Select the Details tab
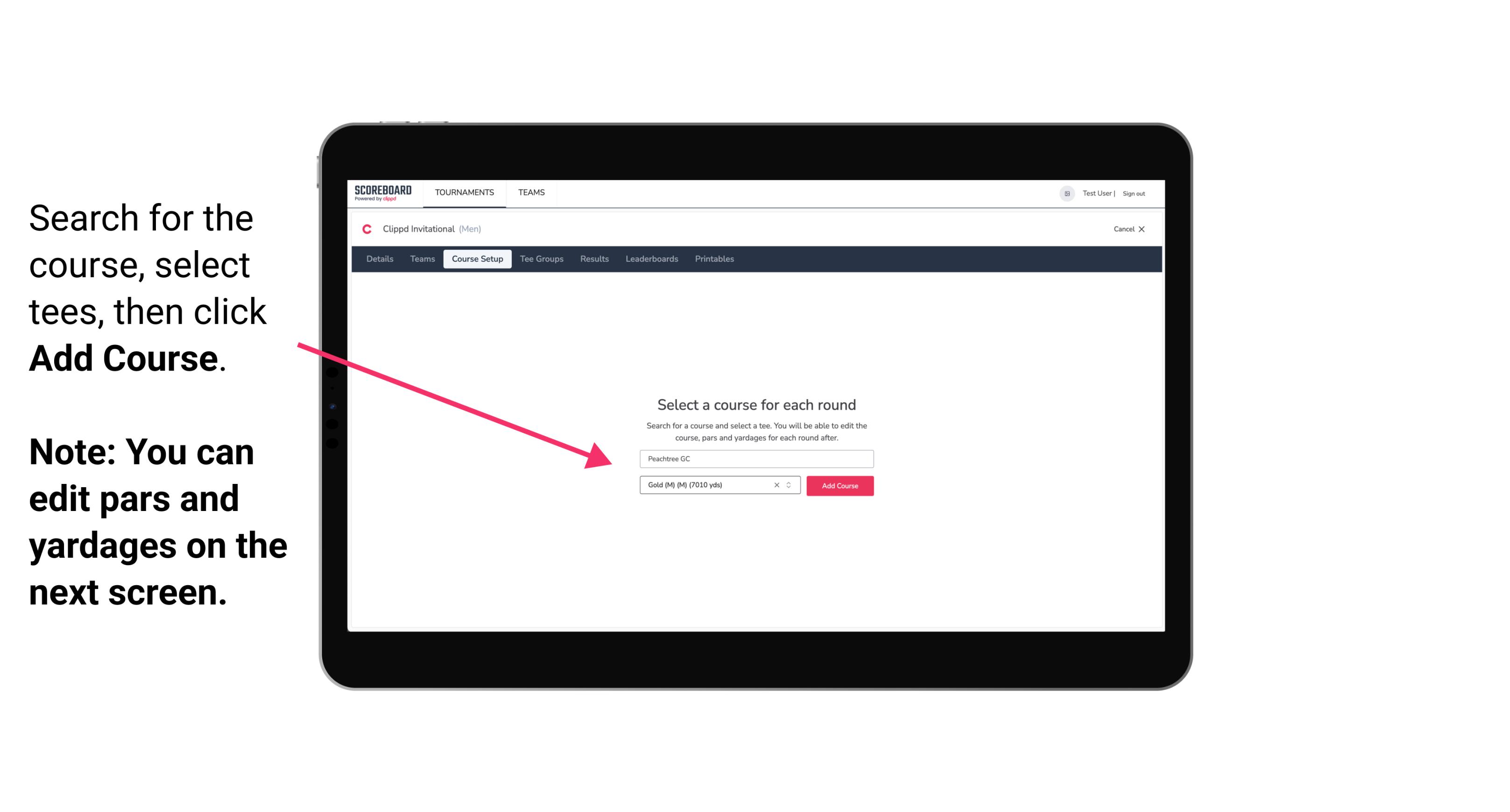 (x=378, y=259)
